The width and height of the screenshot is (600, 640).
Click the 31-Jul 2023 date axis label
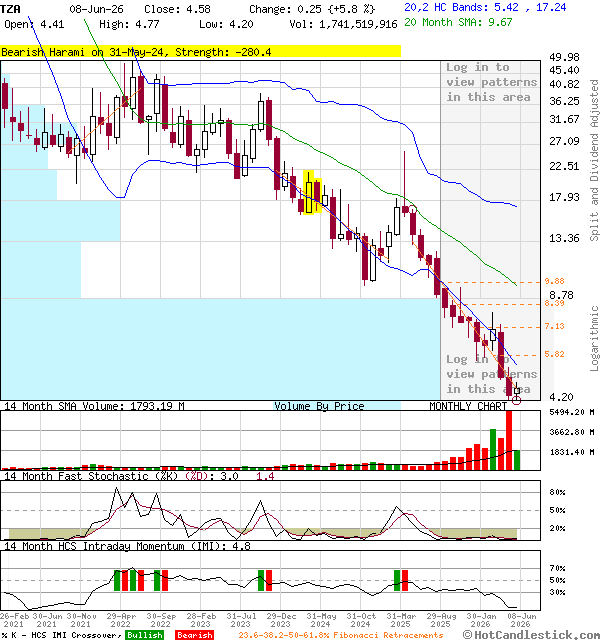pyautogui.click(x=241, y=620)
